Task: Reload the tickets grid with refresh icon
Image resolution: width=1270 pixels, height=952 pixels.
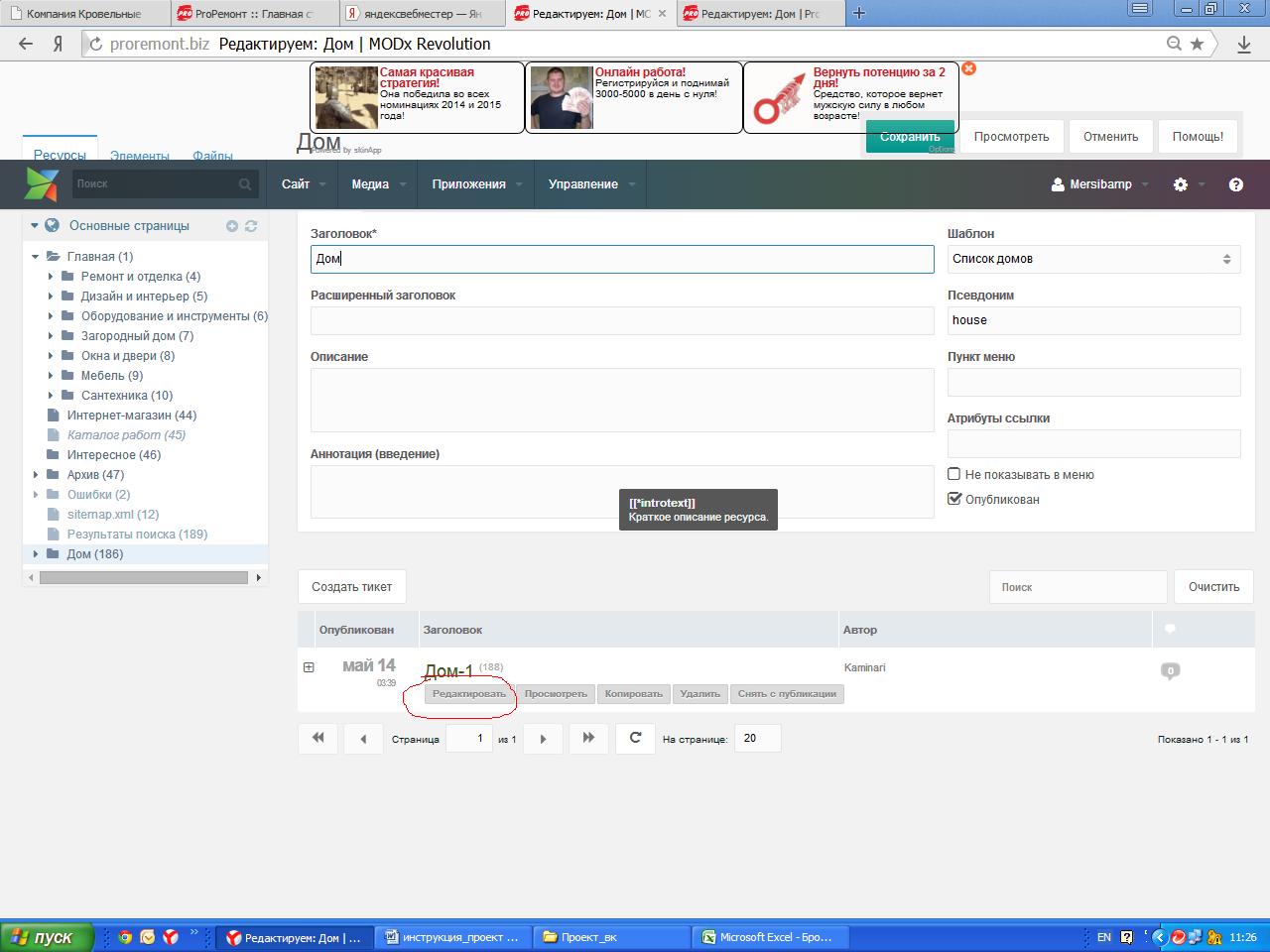Action: point(635,738)
